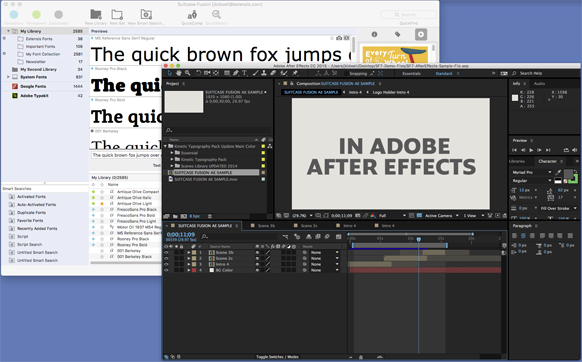Click the snapshot camera icon in composition viewer
582x362 pixels.
357,215
